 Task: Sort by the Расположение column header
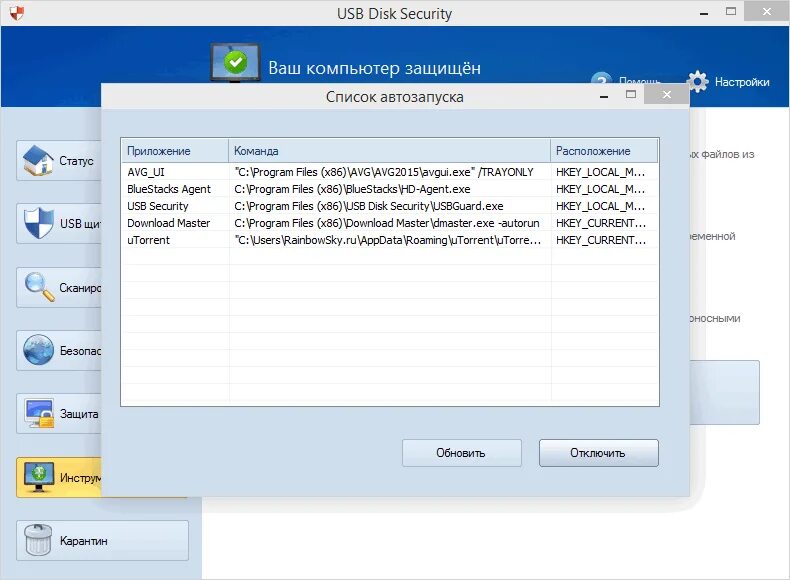[604, 151]
